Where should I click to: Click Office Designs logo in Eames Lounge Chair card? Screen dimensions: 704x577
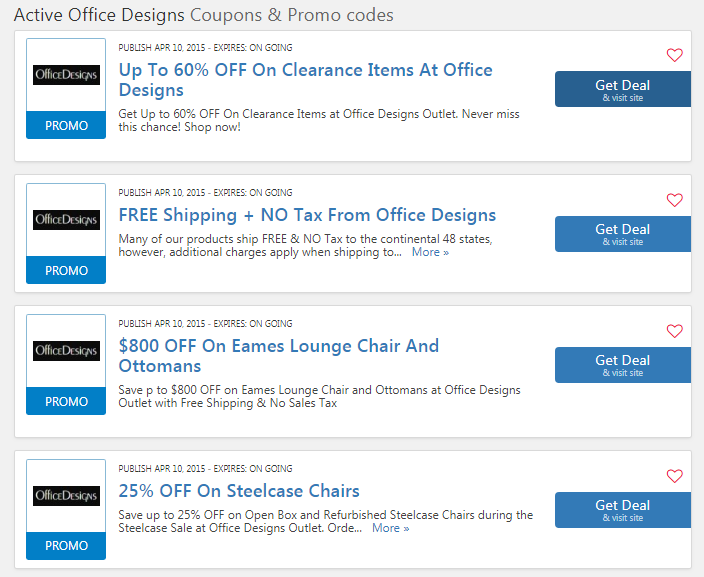click(x=66, y=351)
